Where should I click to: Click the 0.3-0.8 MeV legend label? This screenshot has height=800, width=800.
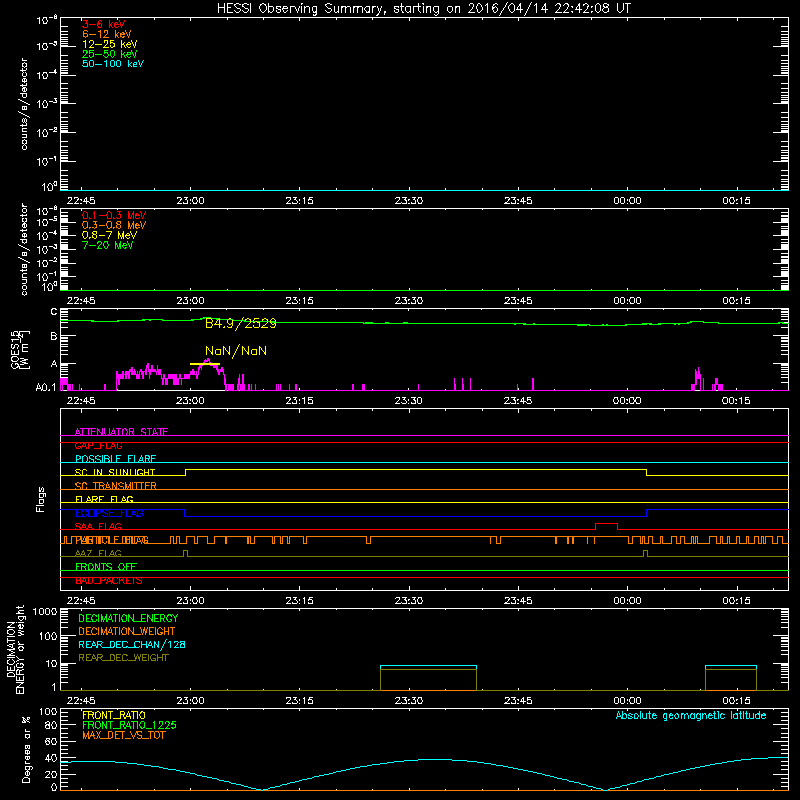114,225
